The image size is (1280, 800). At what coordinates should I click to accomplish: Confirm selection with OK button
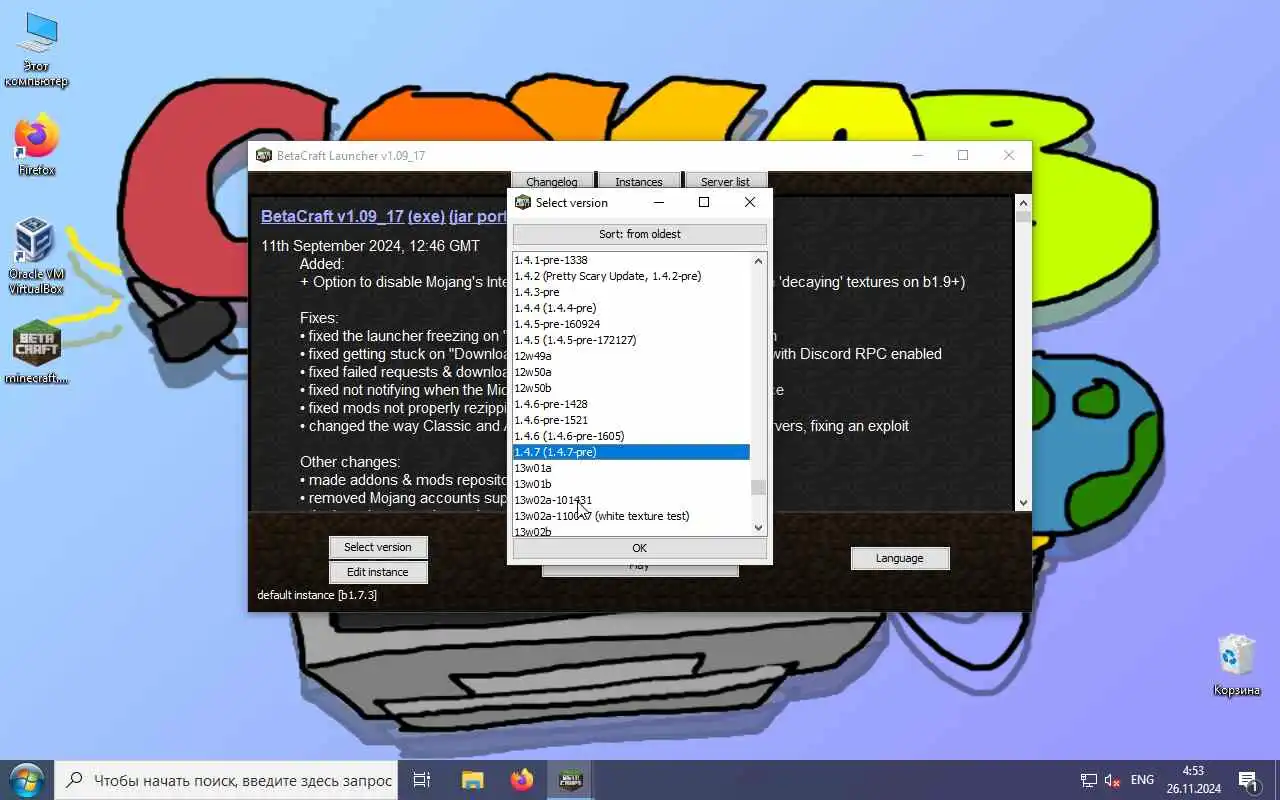640,548
